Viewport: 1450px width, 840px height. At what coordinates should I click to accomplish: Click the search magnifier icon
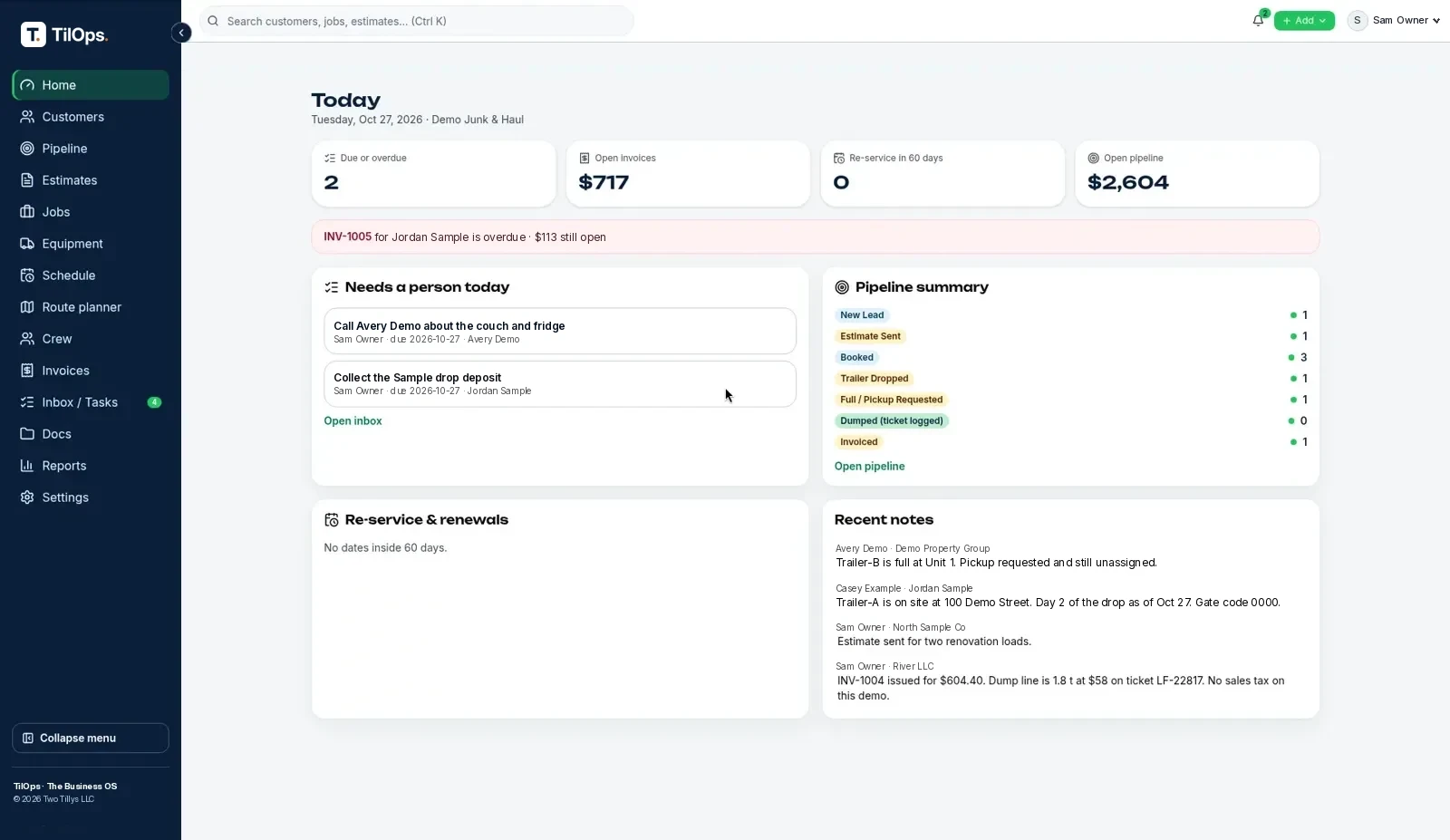point(213,21)
